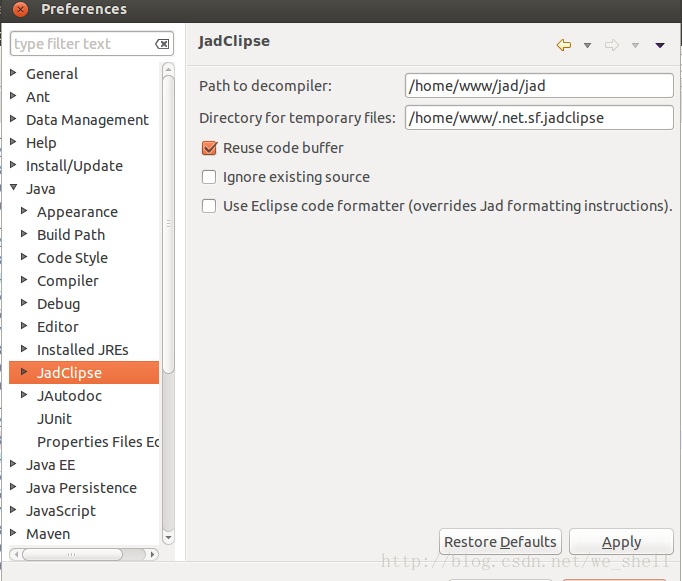The width and height of the screenshot is (682, 581).
Task: Select Editor under Java
Action: pyautogui.click(x=58, y=327)
